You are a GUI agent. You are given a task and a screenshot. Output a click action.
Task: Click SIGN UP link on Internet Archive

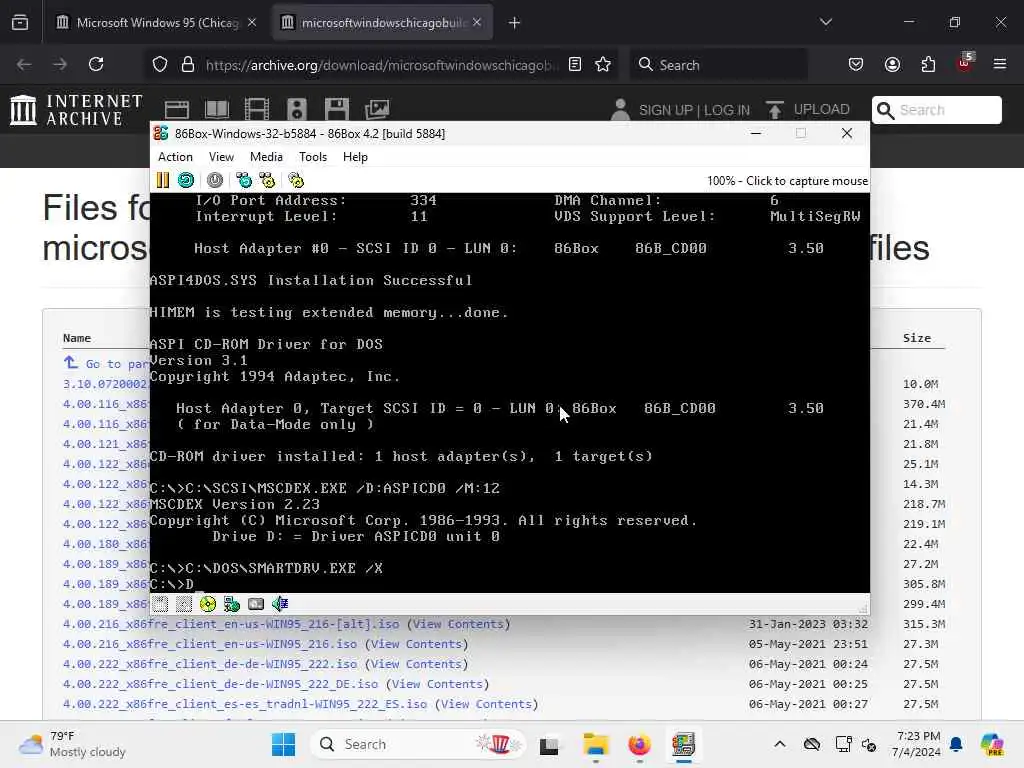tap(665, 110)
